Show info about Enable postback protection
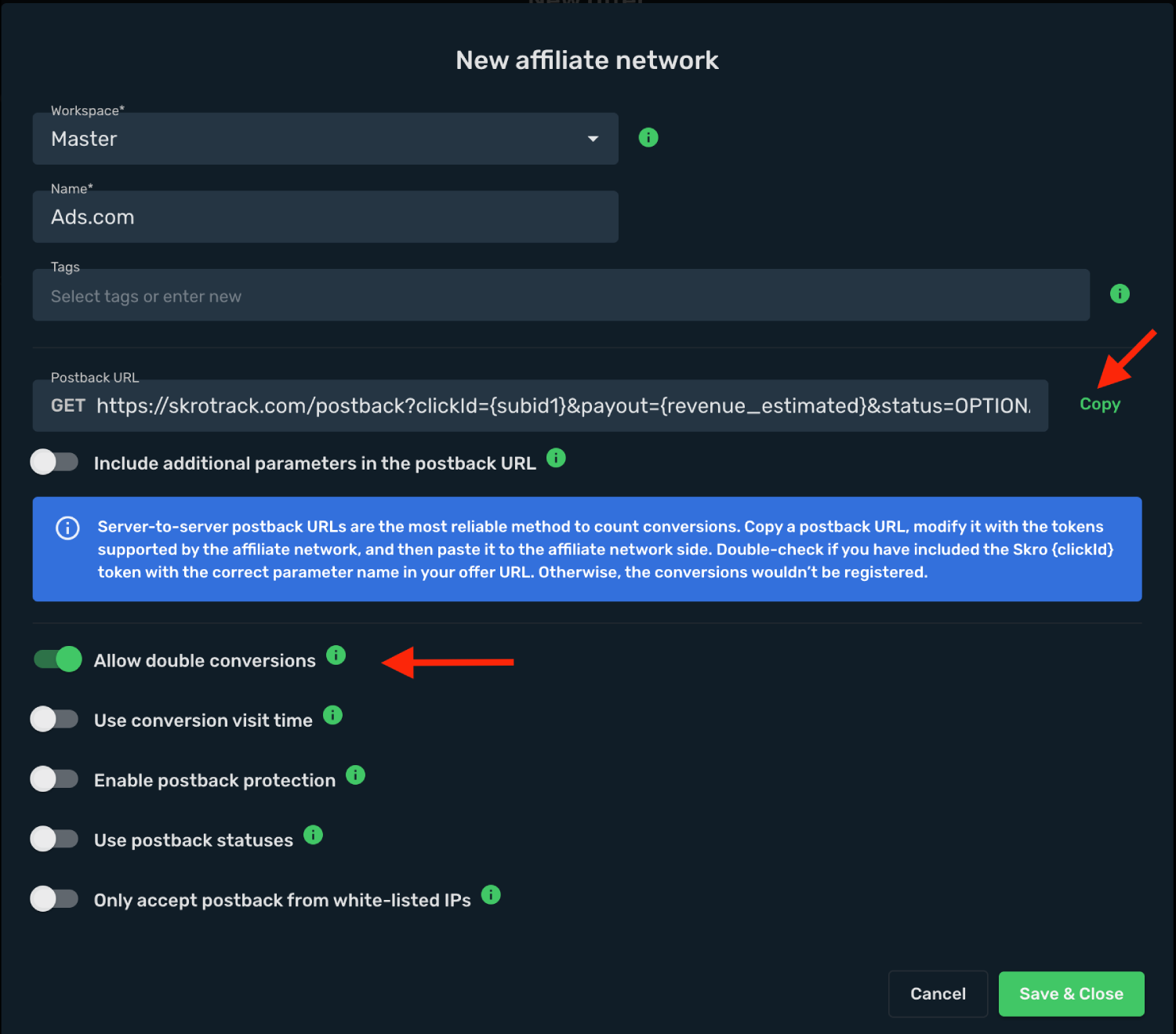 [355, 775]
